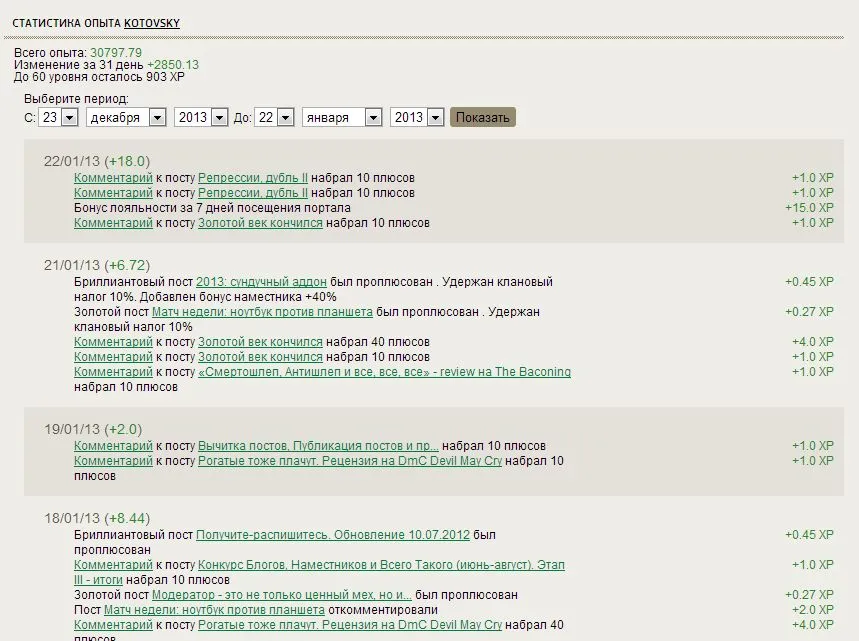Open the «Смертошлеп, Антишлеп» review link
Screen dimensions: 859x641
click(385, 372)
